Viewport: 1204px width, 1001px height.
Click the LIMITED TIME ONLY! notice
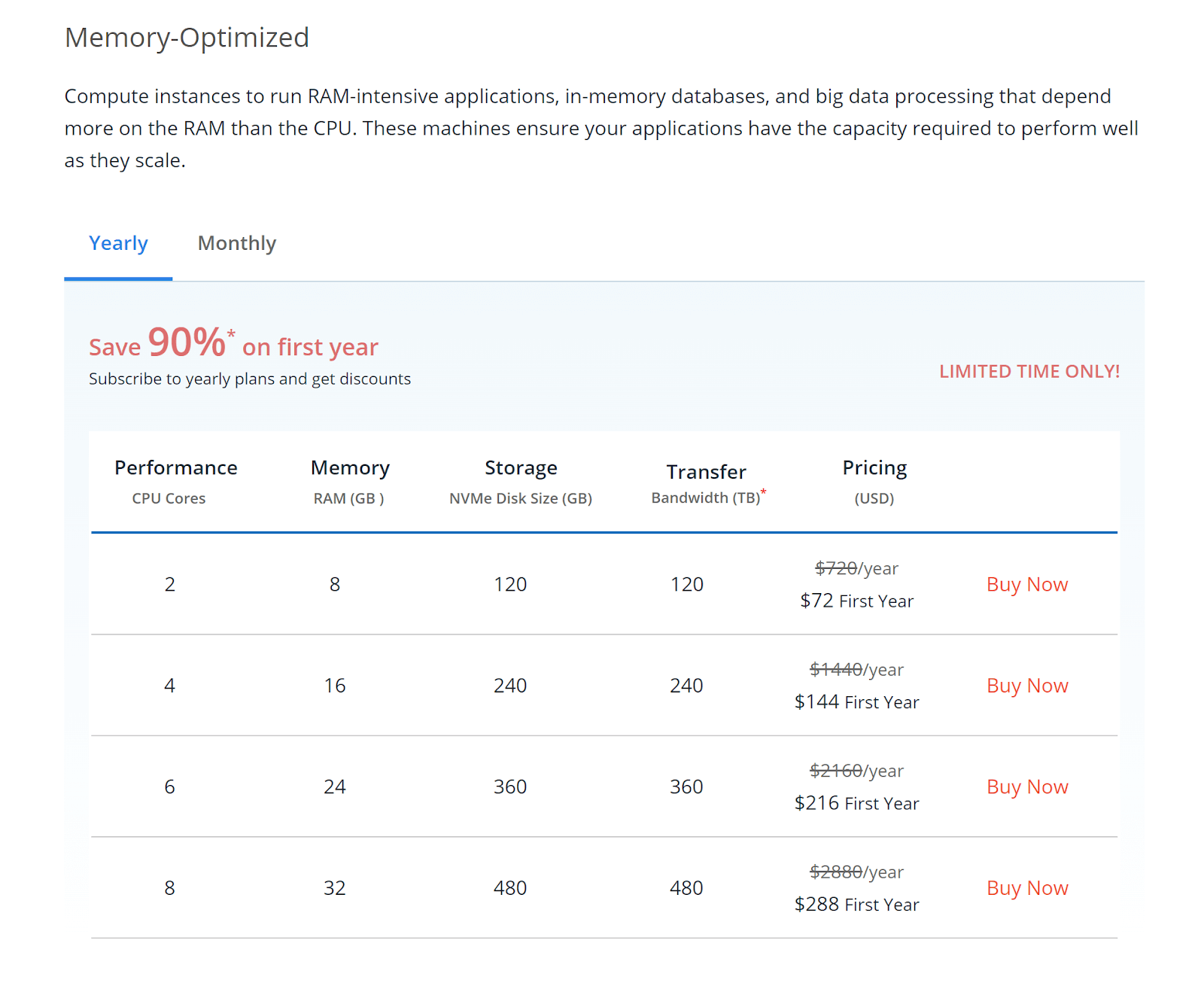[1029, 371]
